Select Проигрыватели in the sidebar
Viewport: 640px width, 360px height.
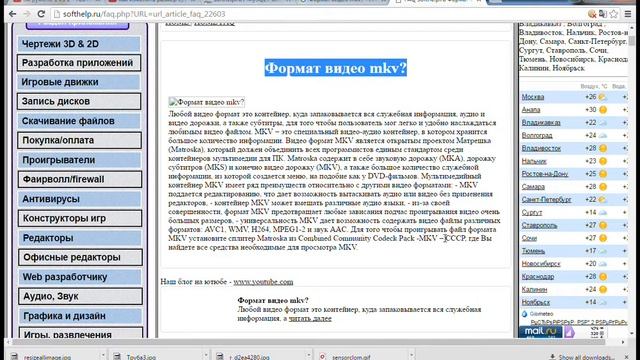[80, 160]
